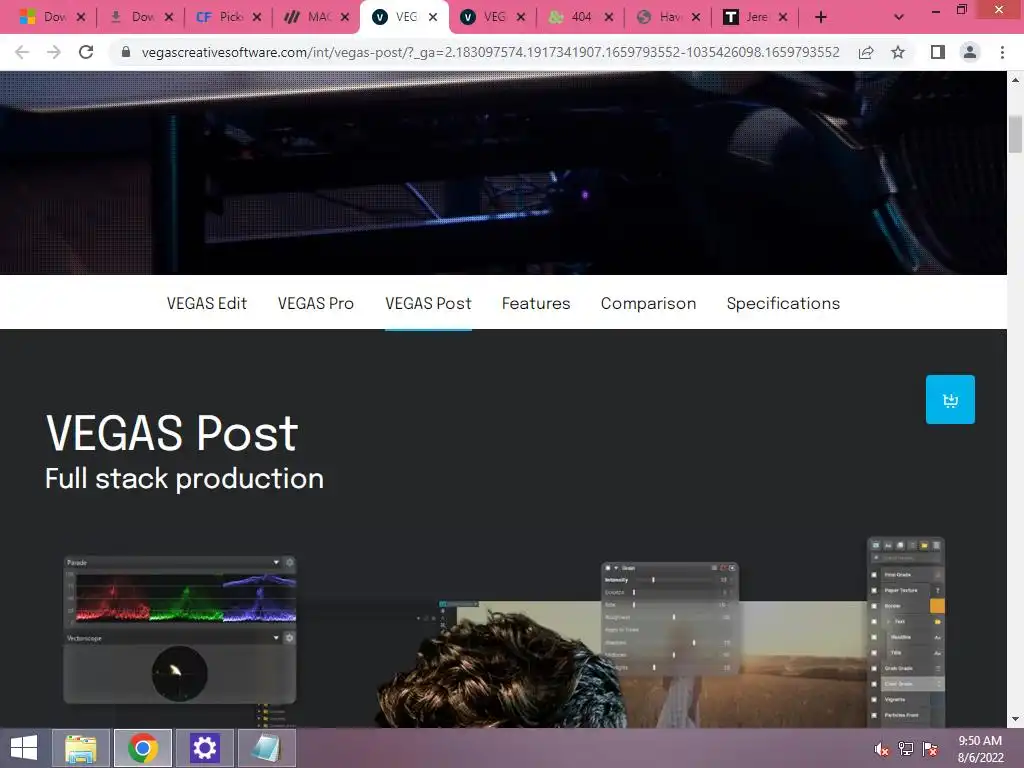The height and width of the screenshot is (768, 1024).
Task: Open the settings gear taskbar app
Action: click(204, 748)
